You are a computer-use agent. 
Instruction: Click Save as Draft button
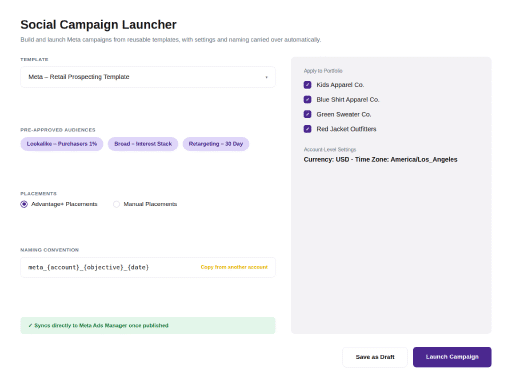(x=375, y=357)
